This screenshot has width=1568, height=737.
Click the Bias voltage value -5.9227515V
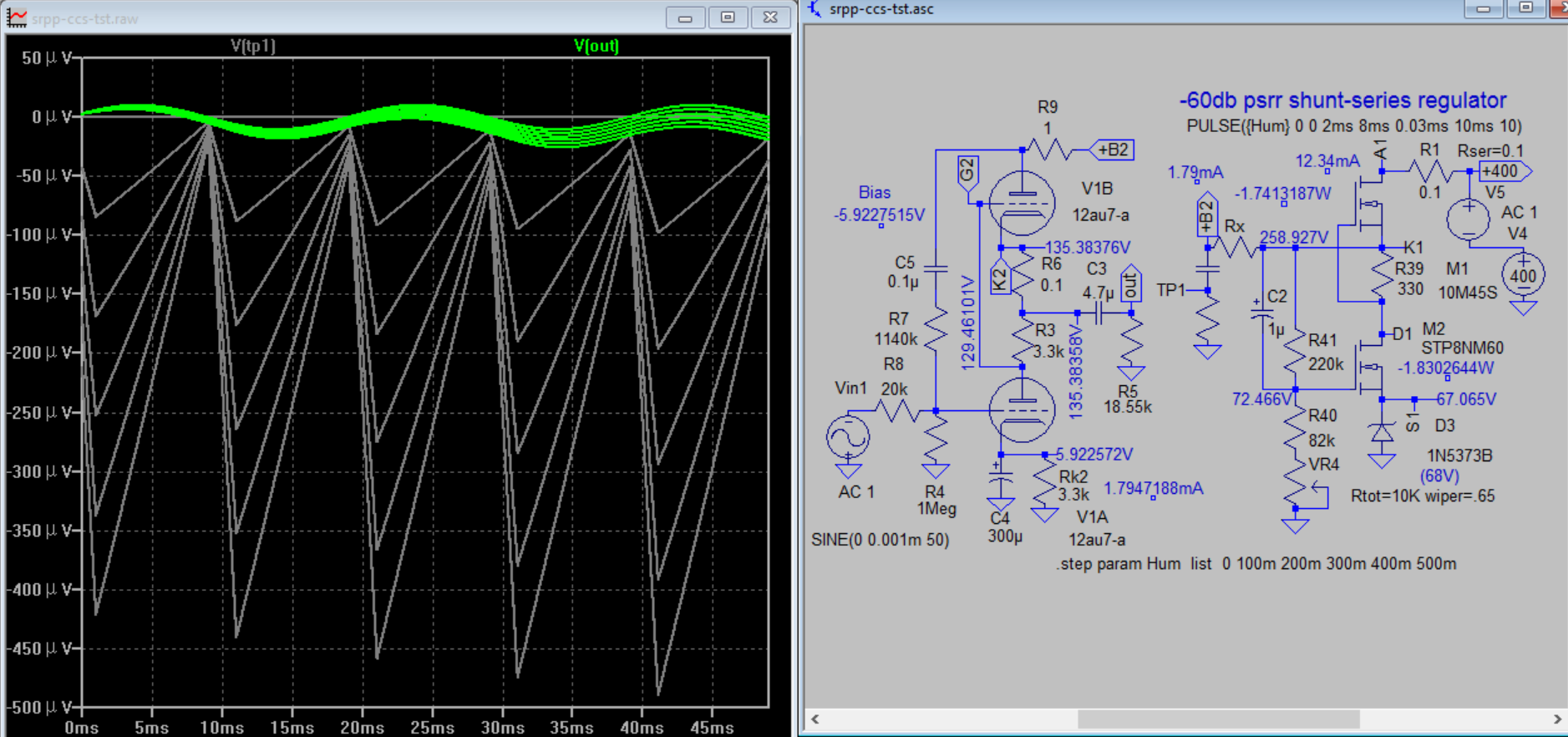(879, 216)
